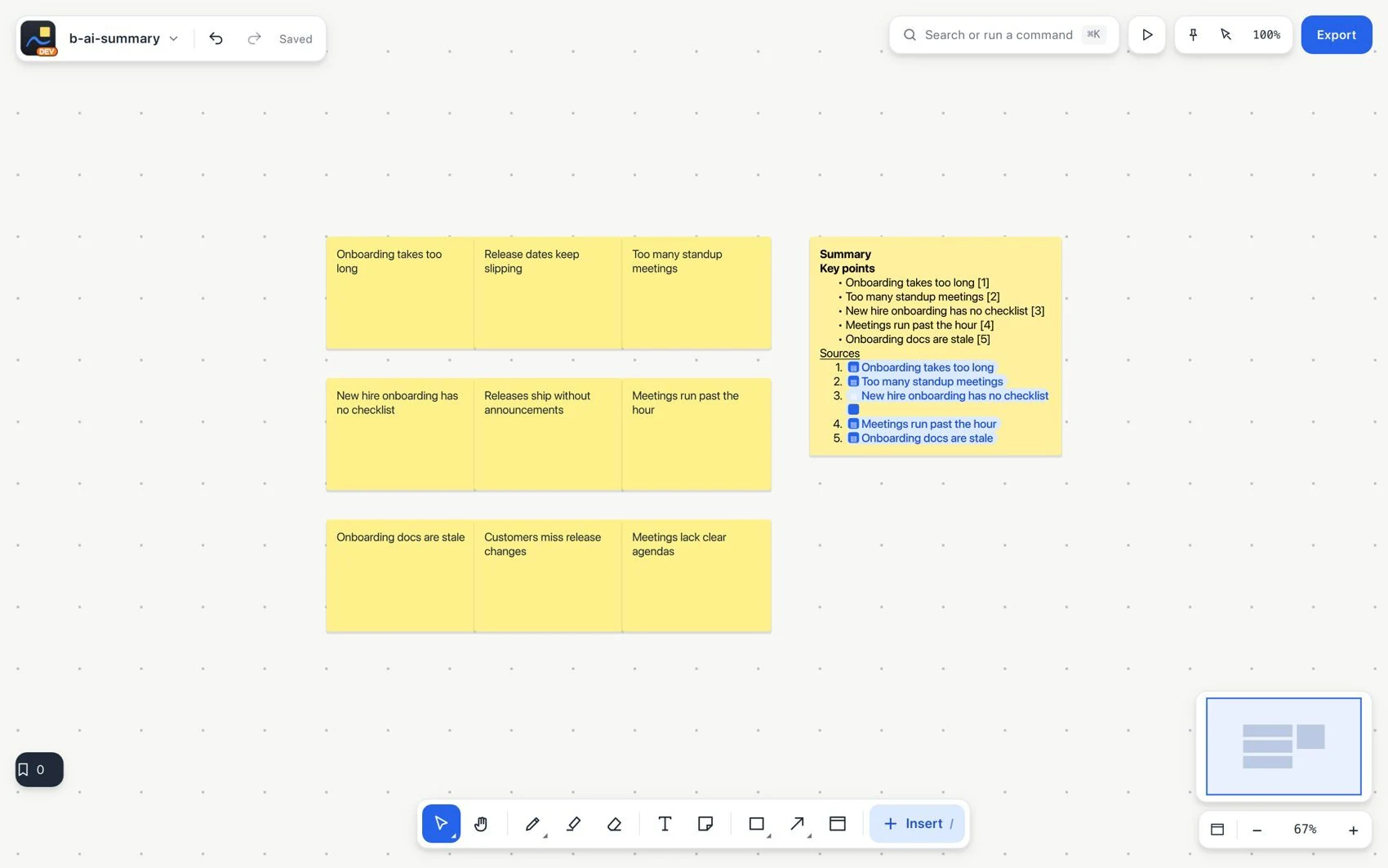Open the Insert menu
Image resolution: width=1388 pixels, height=868 pixels.
[x=918, y=823]
